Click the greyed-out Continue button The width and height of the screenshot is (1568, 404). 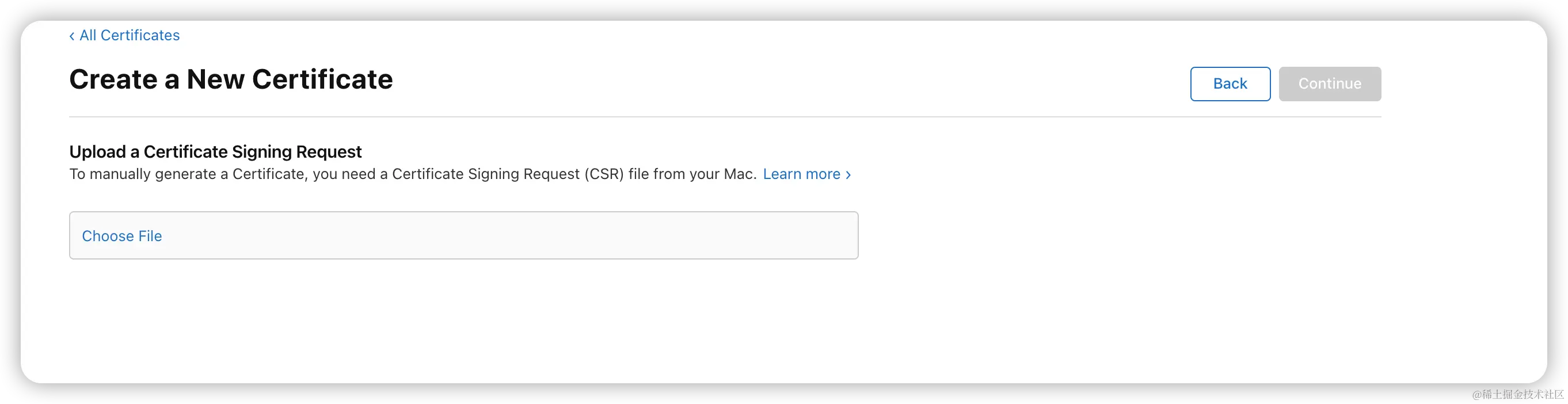coord(1329,84)
